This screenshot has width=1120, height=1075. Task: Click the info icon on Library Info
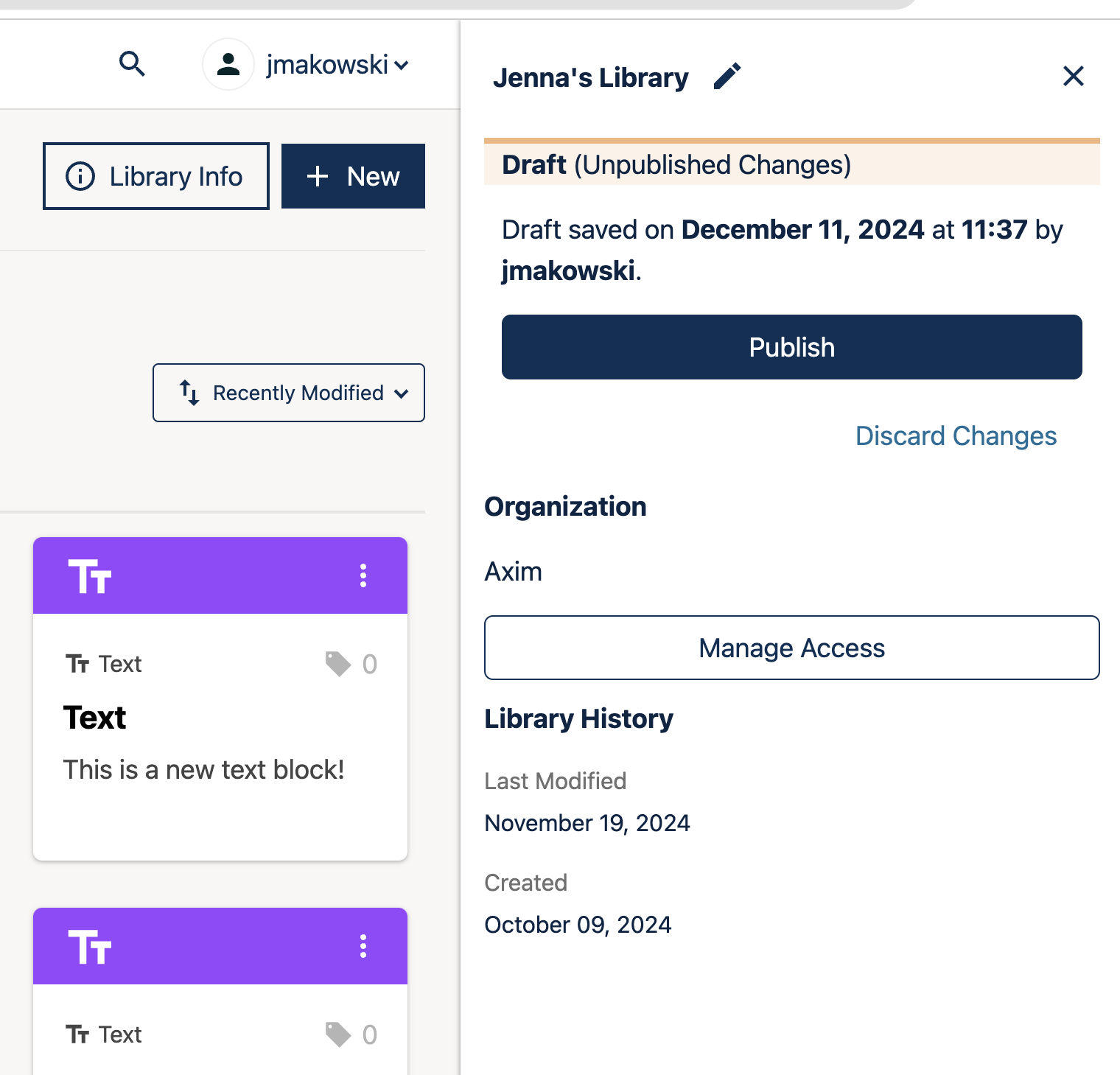tap(81, 176)
